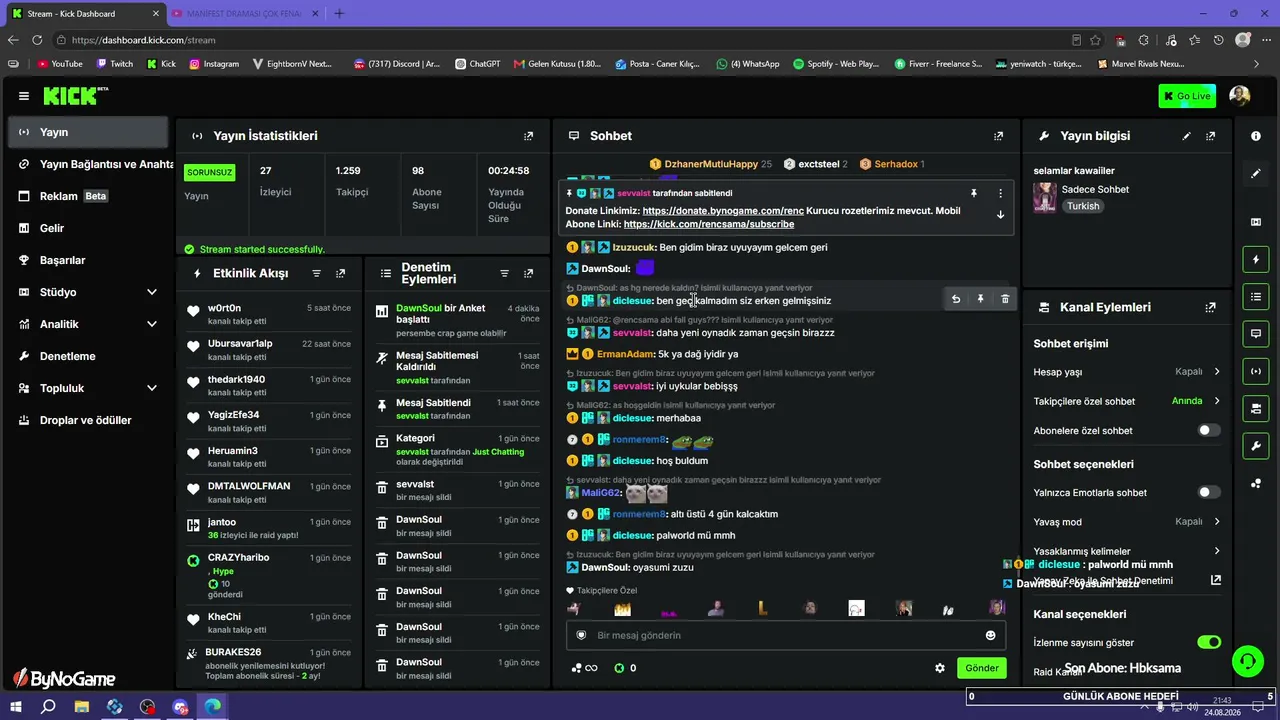1280x720 pixels.
Task: Delete diclesue's hovered chat message
Action: pyautogui.click(x=1005, y=299)
